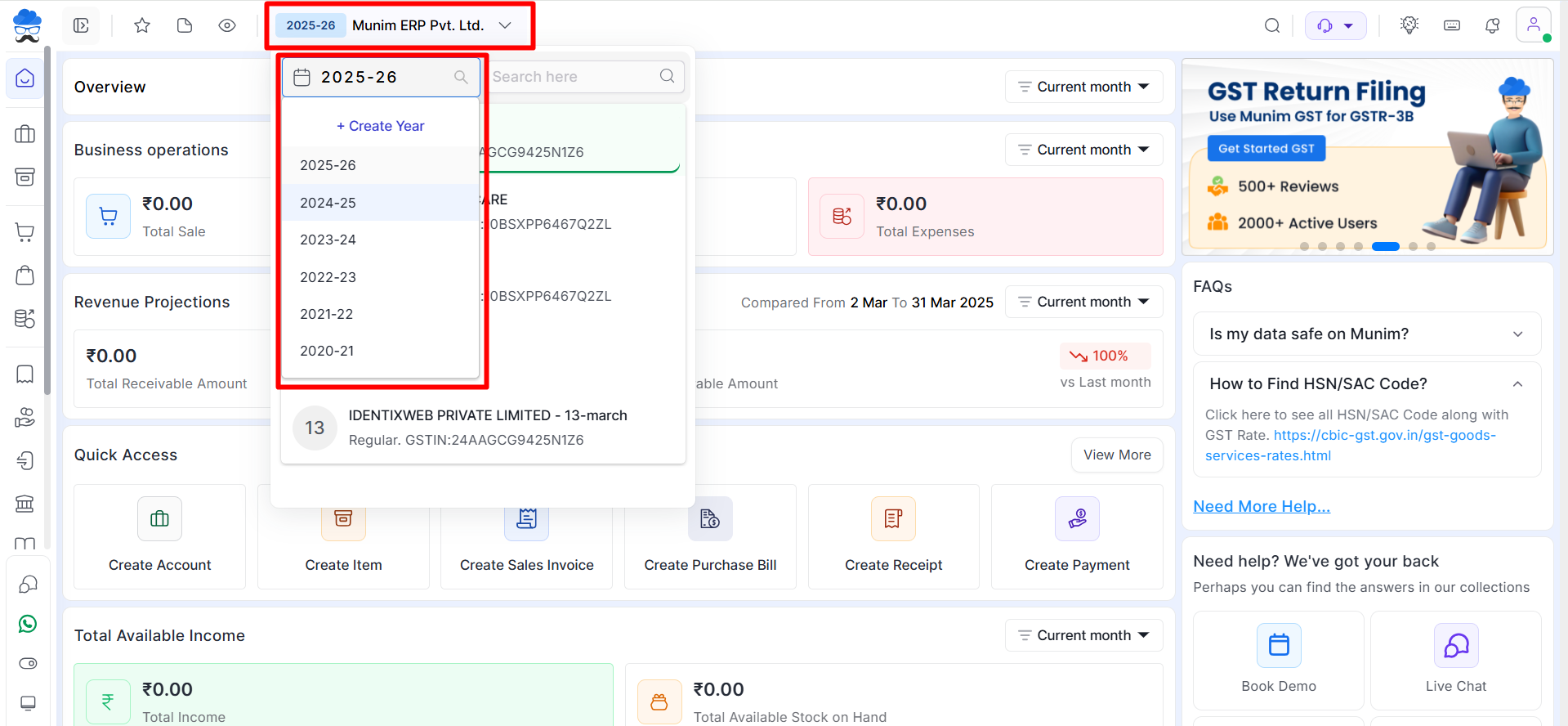Click Create Payment tile
The height and width of the screenshot is (726, 1568).
pos(1077,536)
